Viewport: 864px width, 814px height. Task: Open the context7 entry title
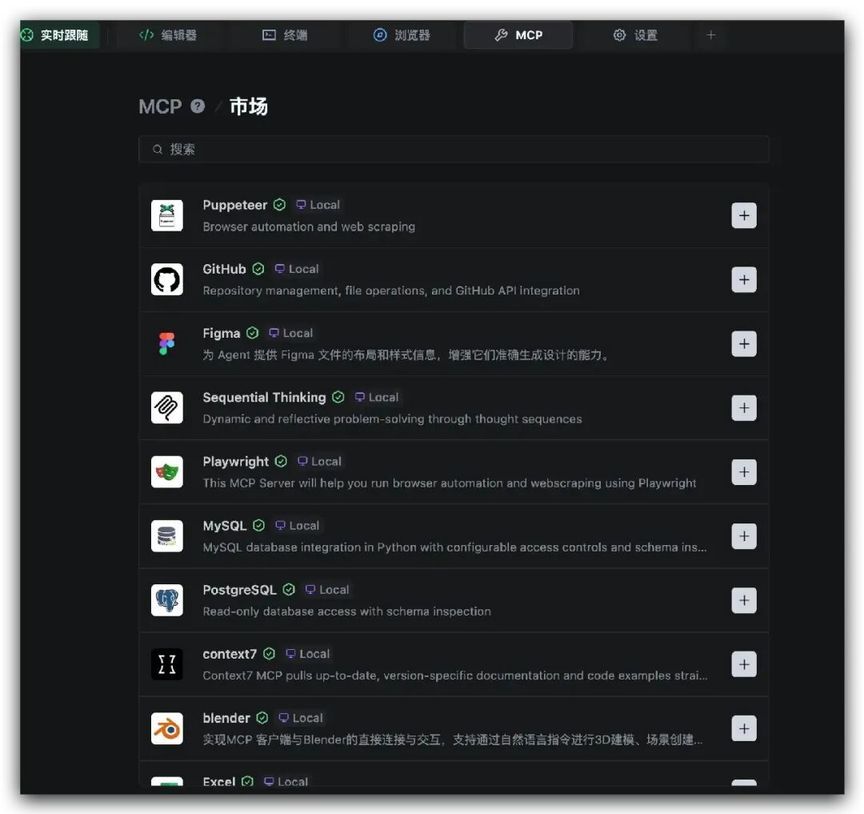(230, 654)
